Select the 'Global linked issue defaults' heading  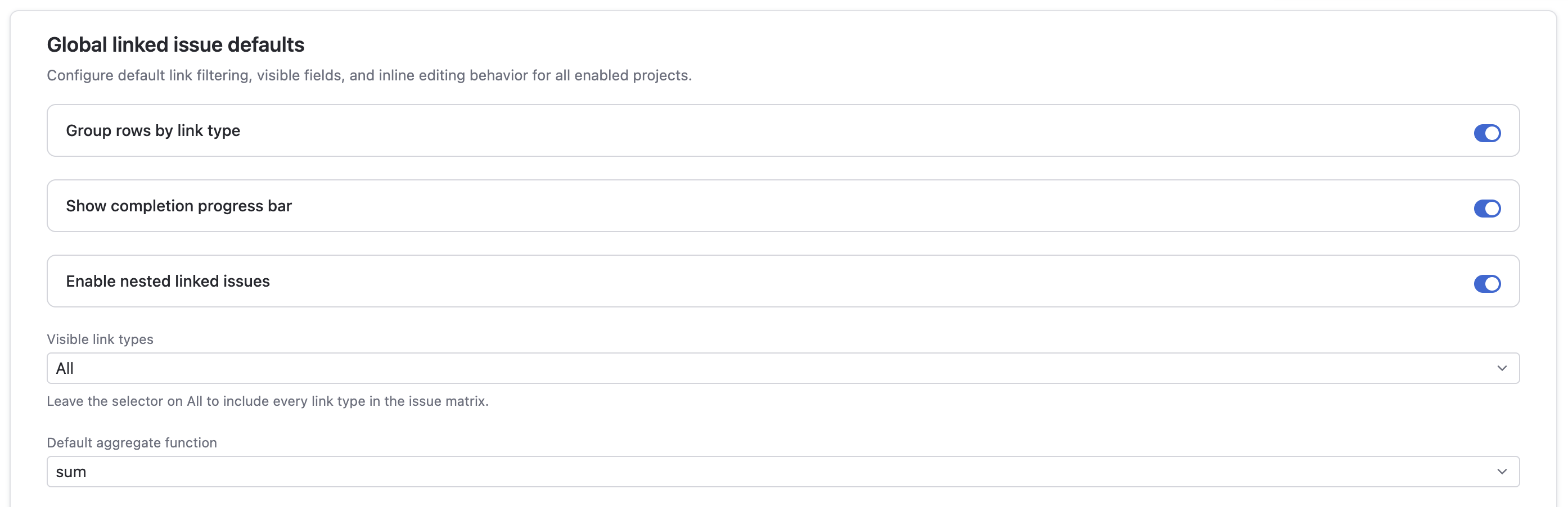tap(175, 44)
